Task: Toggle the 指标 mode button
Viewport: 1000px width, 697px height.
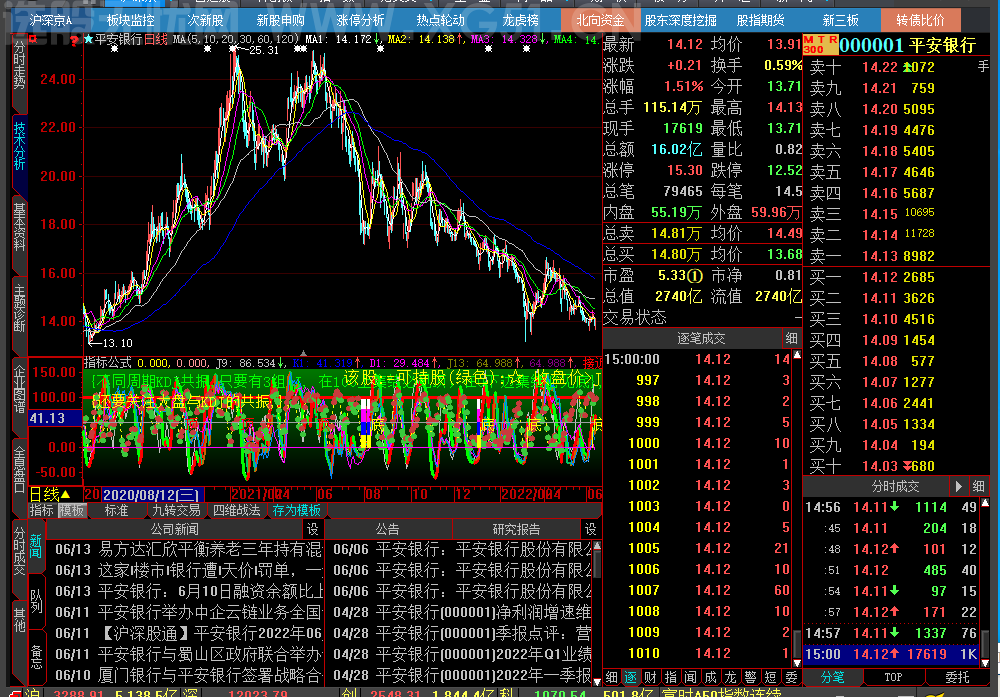Action: pyautogui.click(x=41, y=511)
